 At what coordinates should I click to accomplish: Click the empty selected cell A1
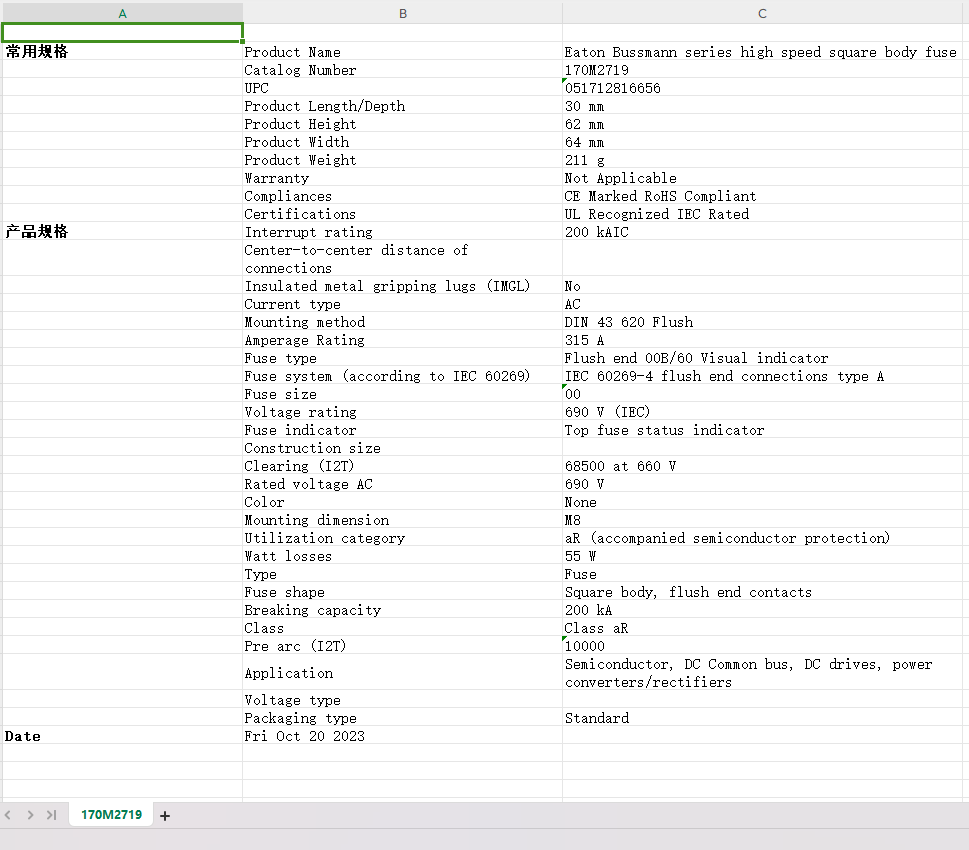pyautogui.click(x=122, y=33)
